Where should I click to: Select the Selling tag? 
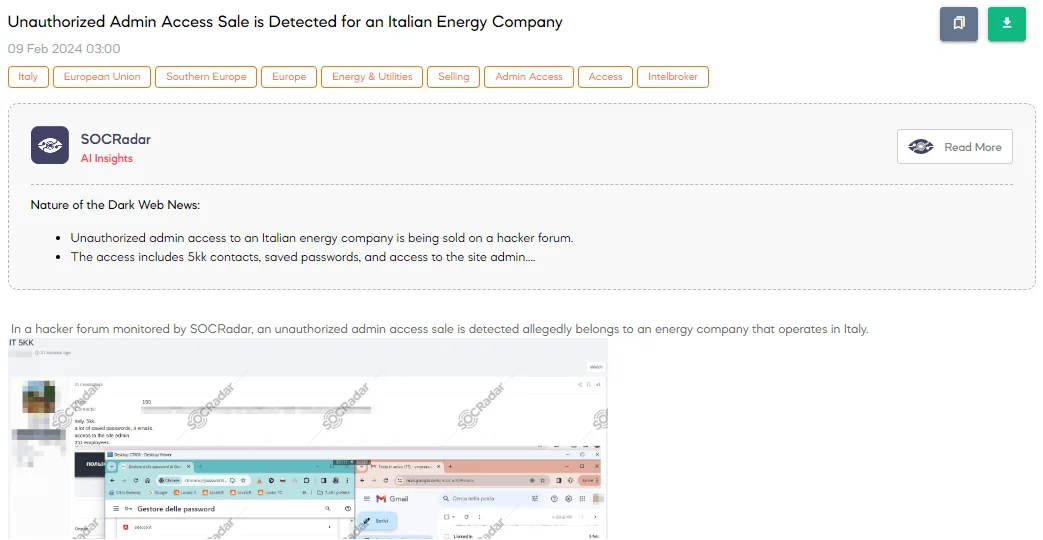pos(454,76)
